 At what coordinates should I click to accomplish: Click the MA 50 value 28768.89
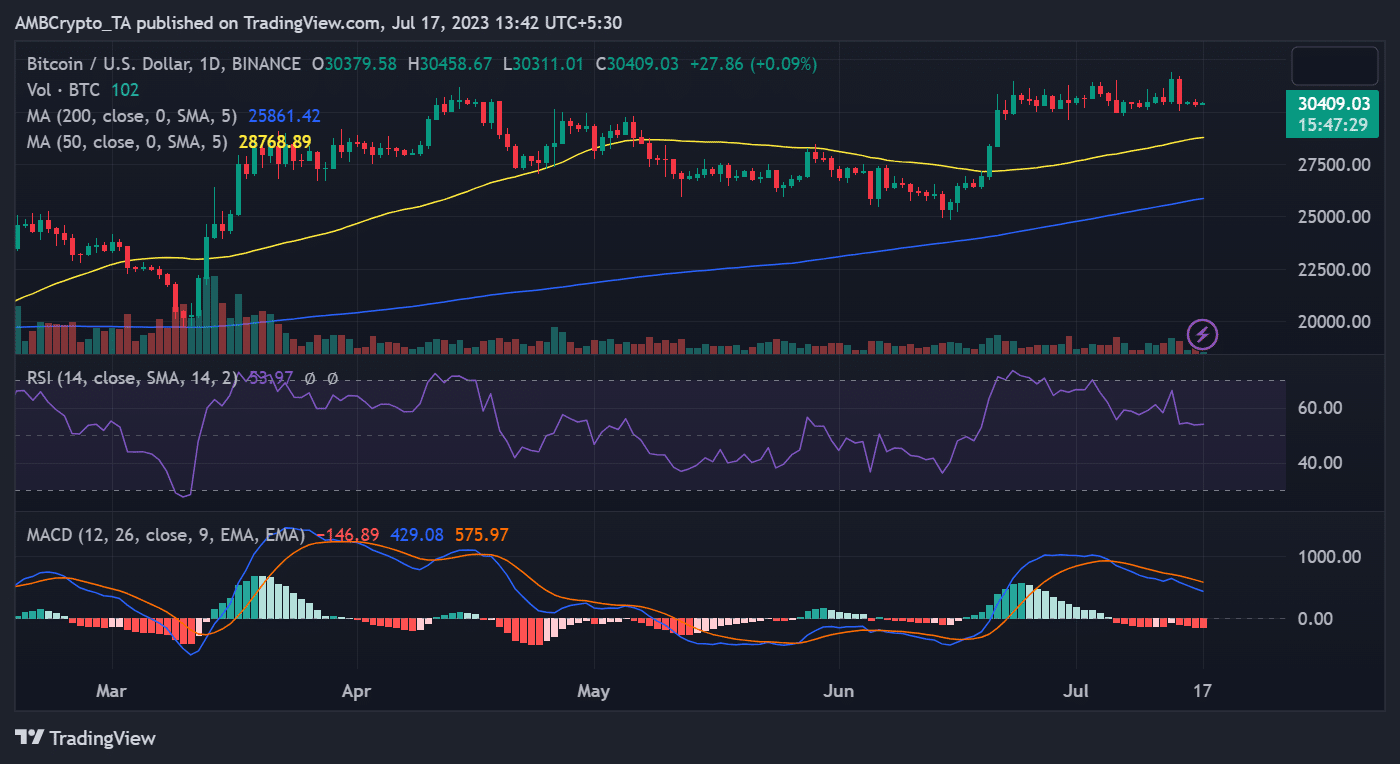[275, 142]
